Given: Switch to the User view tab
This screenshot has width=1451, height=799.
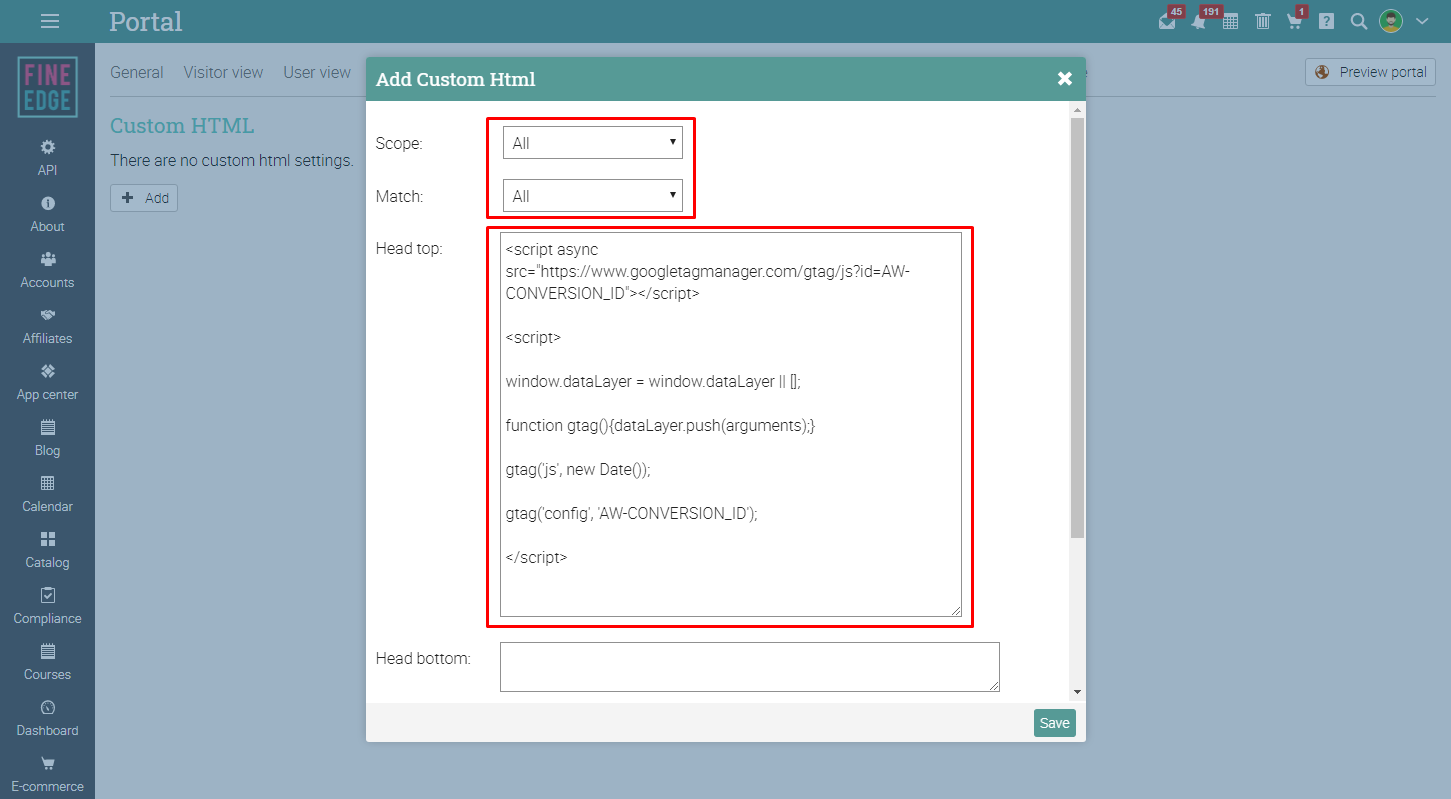Looking at the screenshot, I should coord(317,72).
